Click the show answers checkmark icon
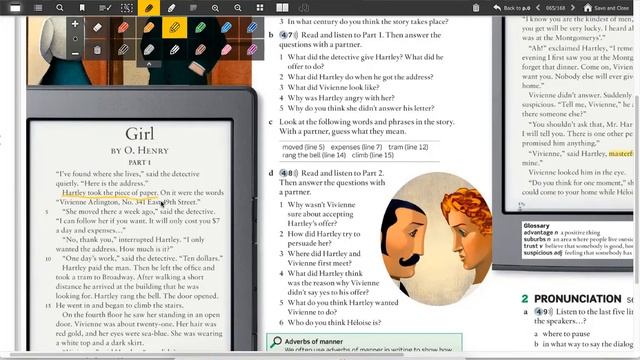 tap(105, 8)
